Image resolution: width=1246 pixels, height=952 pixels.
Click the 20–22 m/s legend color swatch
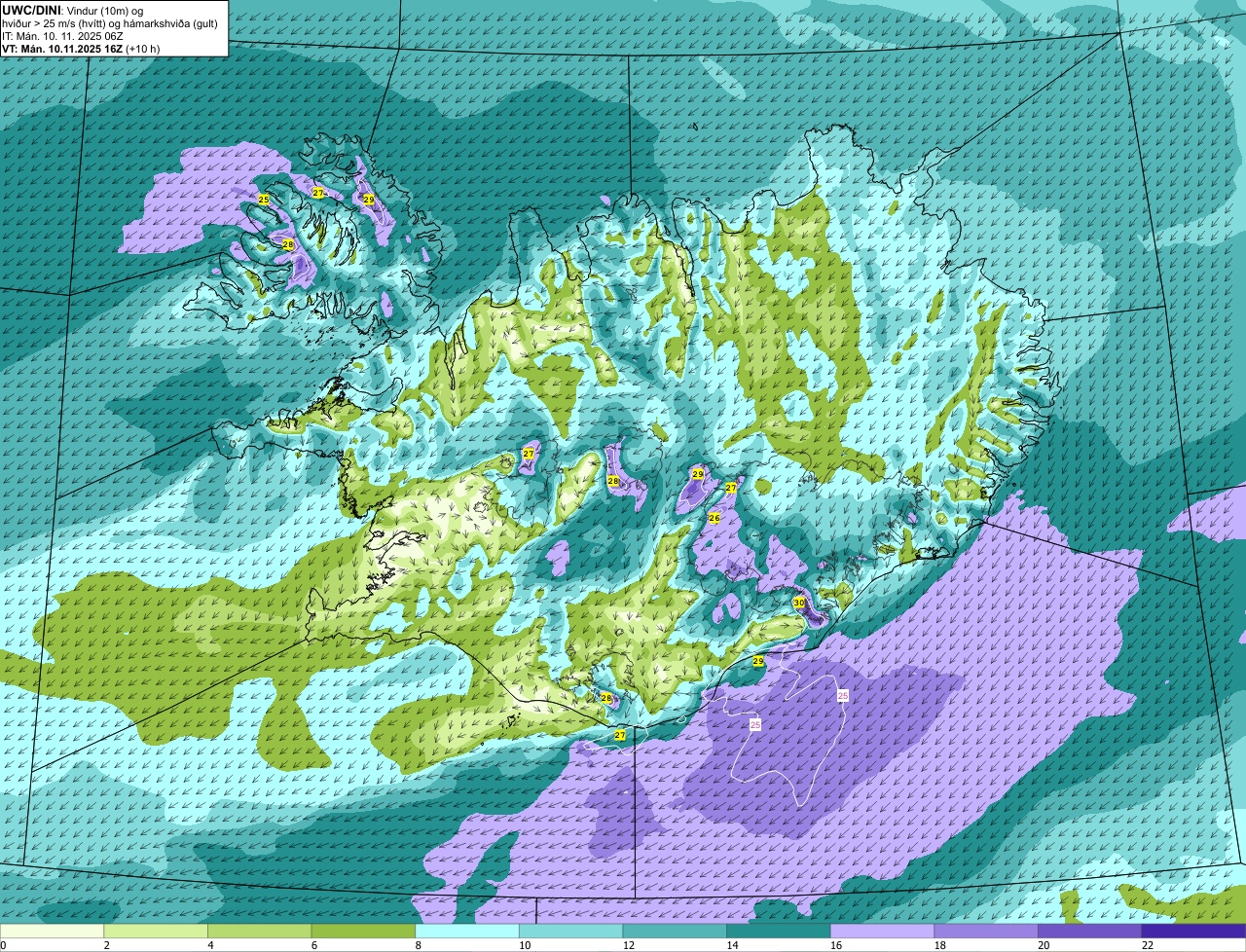1089,931
